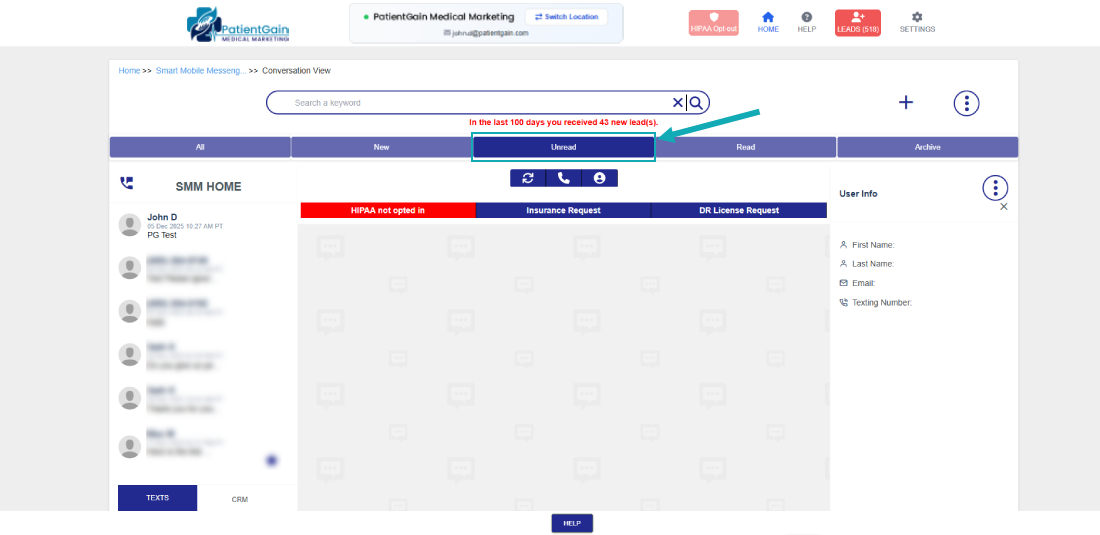1100x535 pixels.
Task: Click the HIPAA Opt-out shield button
Action: [713, 23]
